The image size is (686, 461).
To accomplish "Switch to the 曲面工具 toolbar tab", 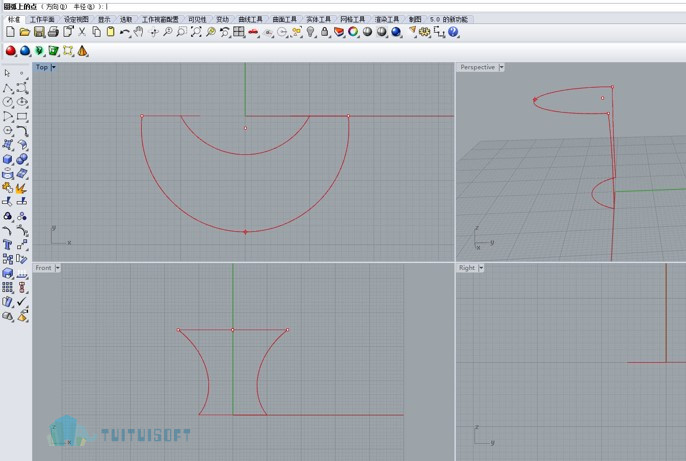I will pos(284,19).
